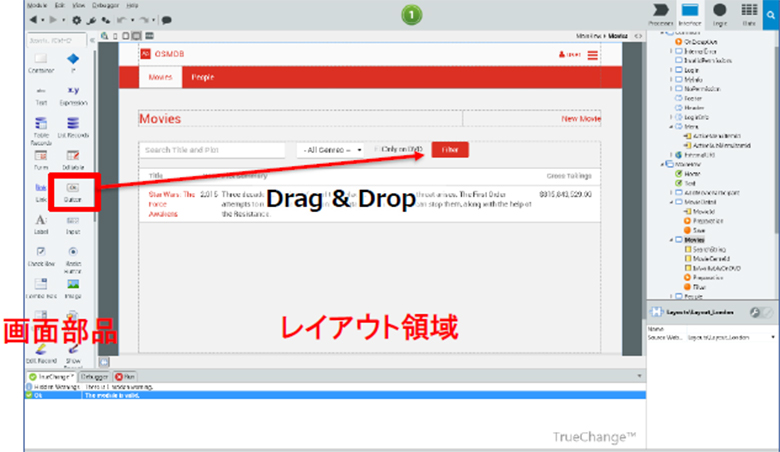
Task: Open the All Genres combo box
Action: click(x=331, y=150)
